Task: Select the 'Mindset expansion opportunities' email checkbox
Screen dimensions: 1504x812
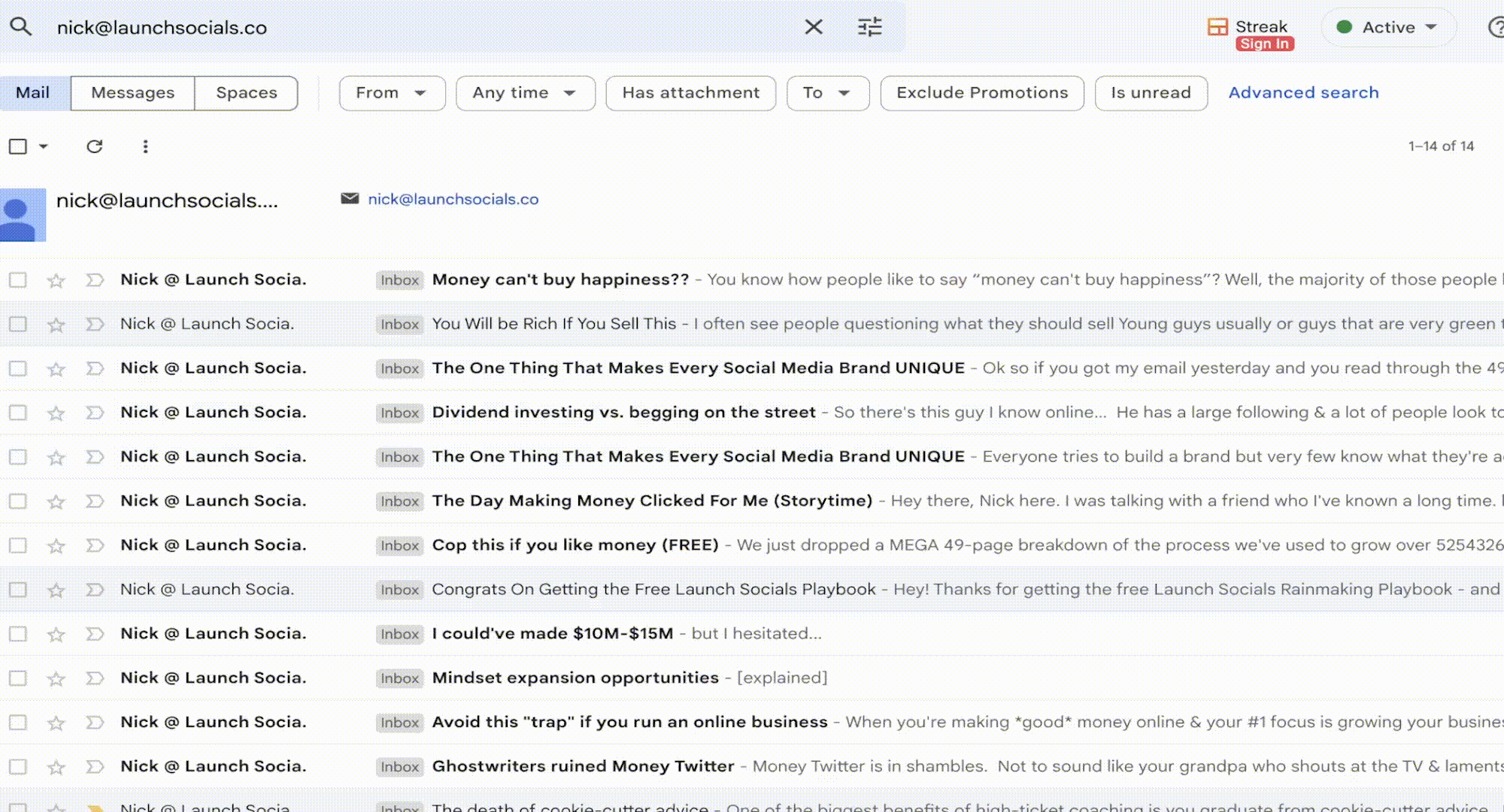Action: click(18, 678)
